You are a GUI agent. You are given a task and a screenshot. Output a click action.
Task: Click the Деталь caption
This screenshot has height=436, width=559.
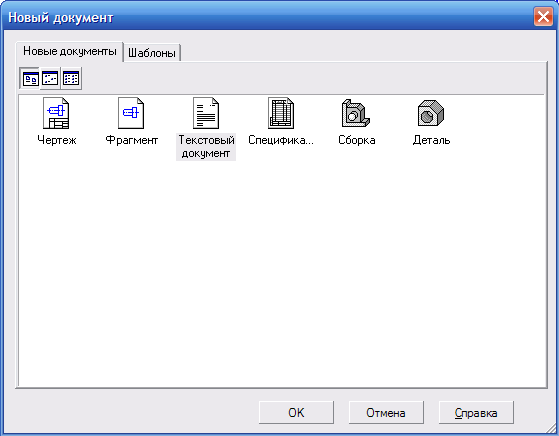click(x=431, y=140)
